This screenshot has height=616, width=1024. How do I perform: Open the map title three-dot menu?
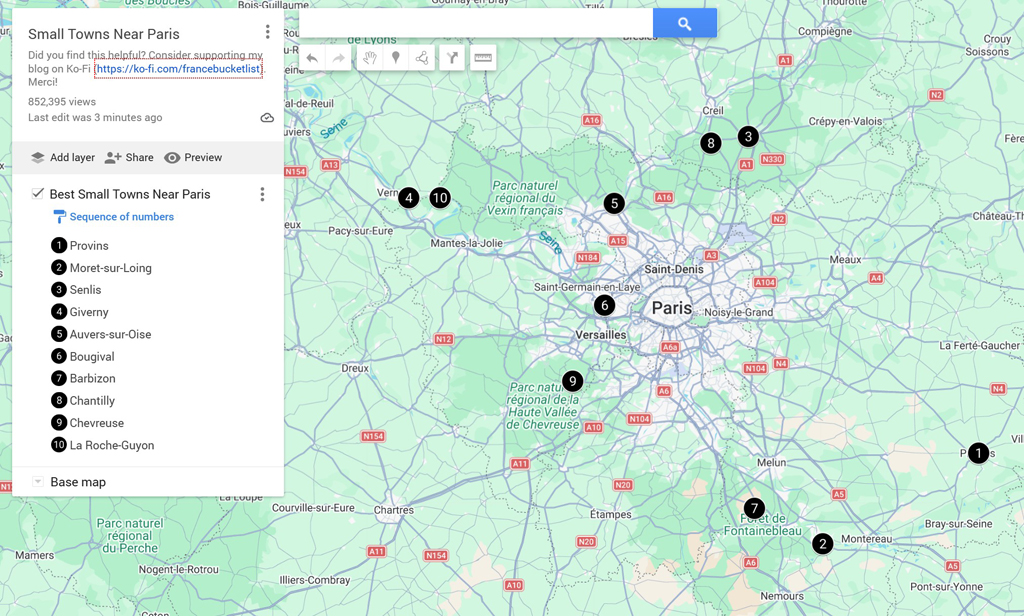[x=267, y=33]
